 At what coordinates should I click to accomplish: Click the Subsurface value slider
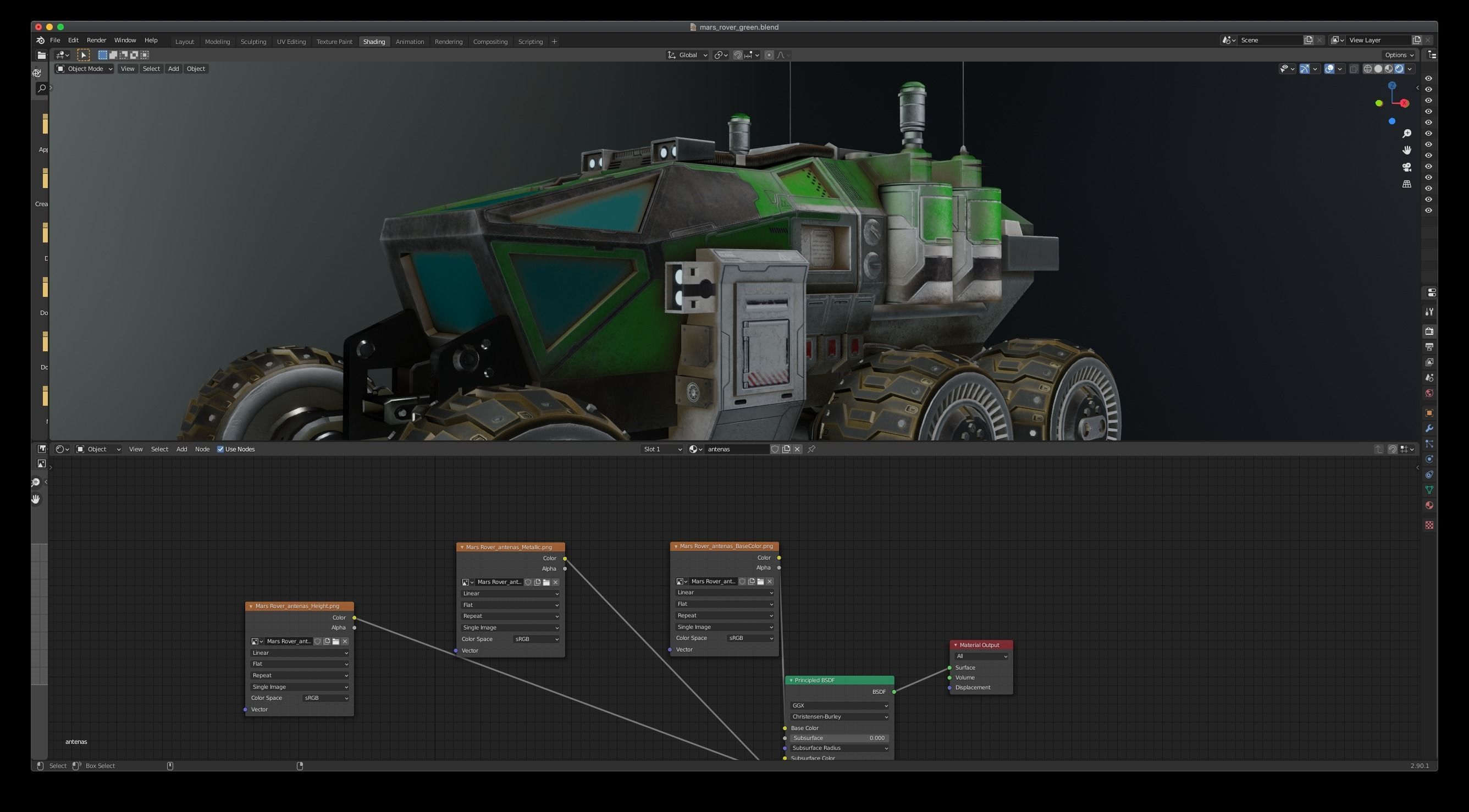click(x=838, y=738)
